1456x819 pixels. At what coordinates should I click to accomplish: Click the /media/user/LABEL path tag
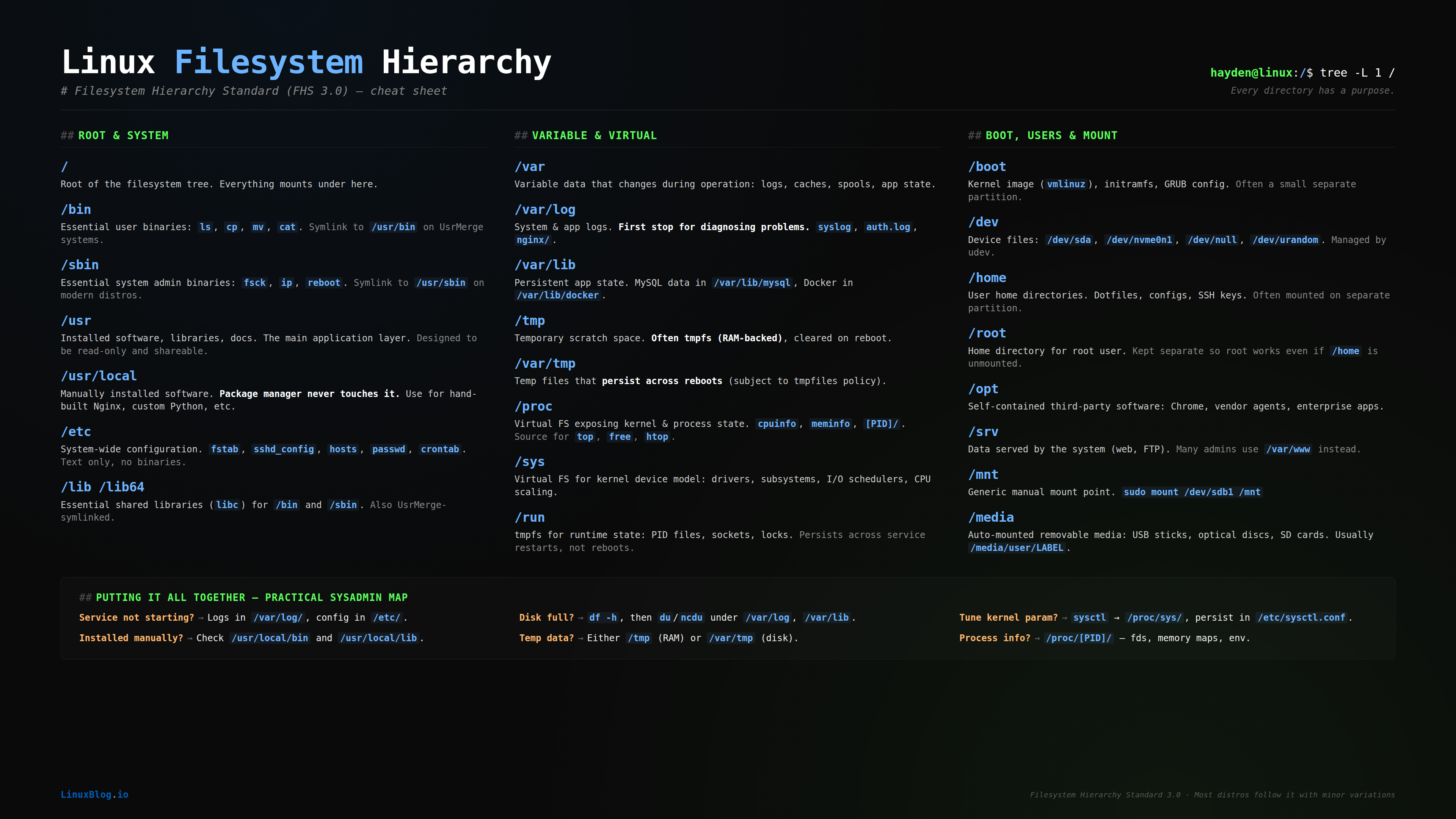point(1016,548)
